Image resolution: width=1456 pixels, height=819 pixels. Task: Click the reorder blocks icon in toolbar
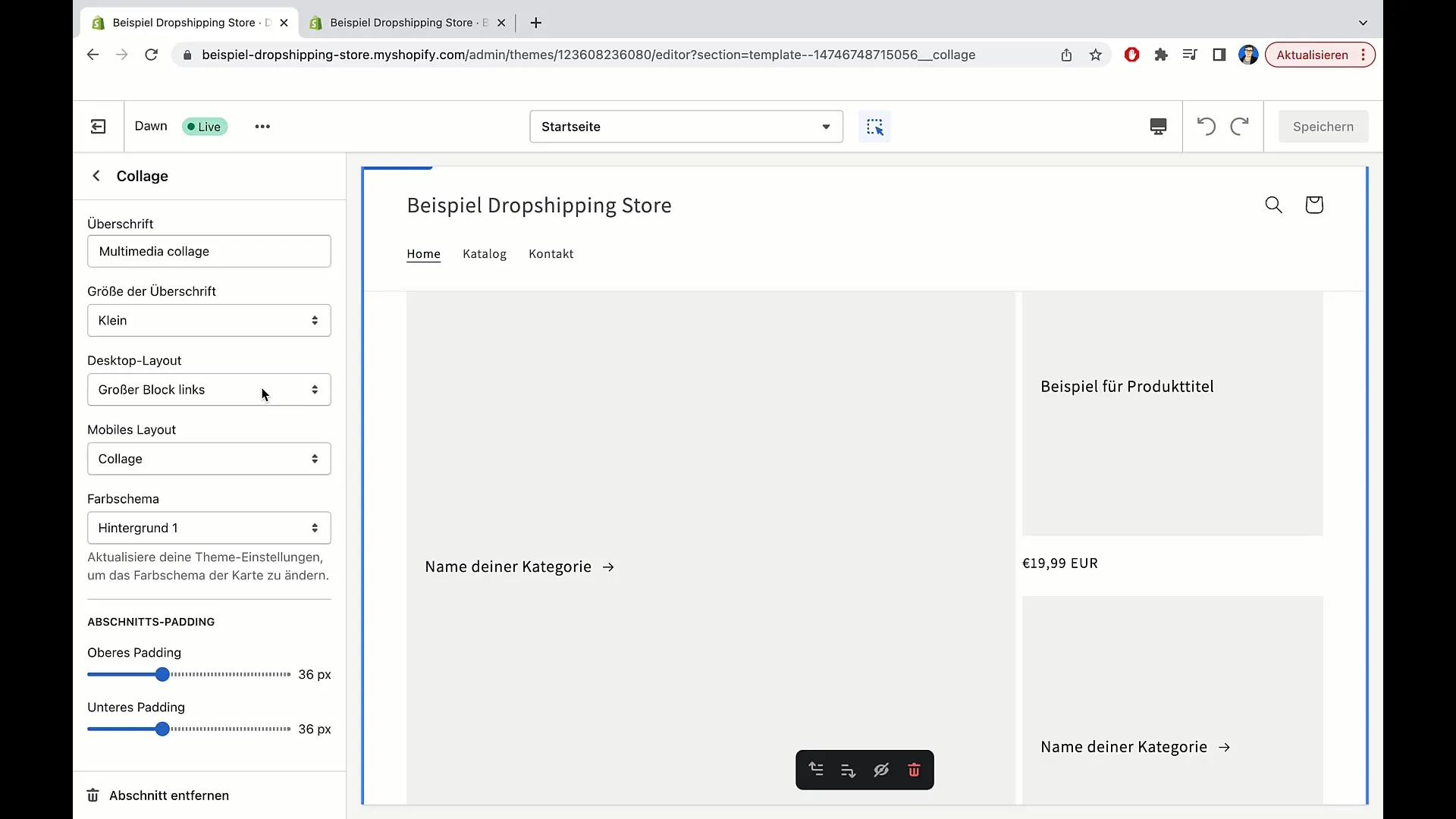(817, 769)
